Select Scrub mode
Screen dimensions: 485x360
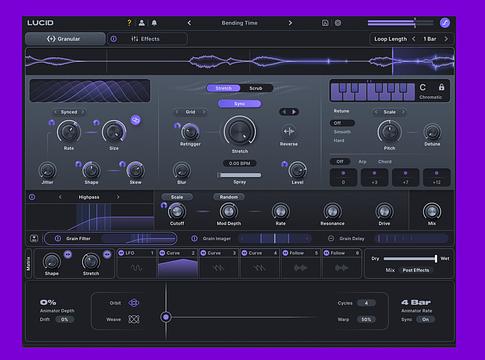click(x=256, y=88)
